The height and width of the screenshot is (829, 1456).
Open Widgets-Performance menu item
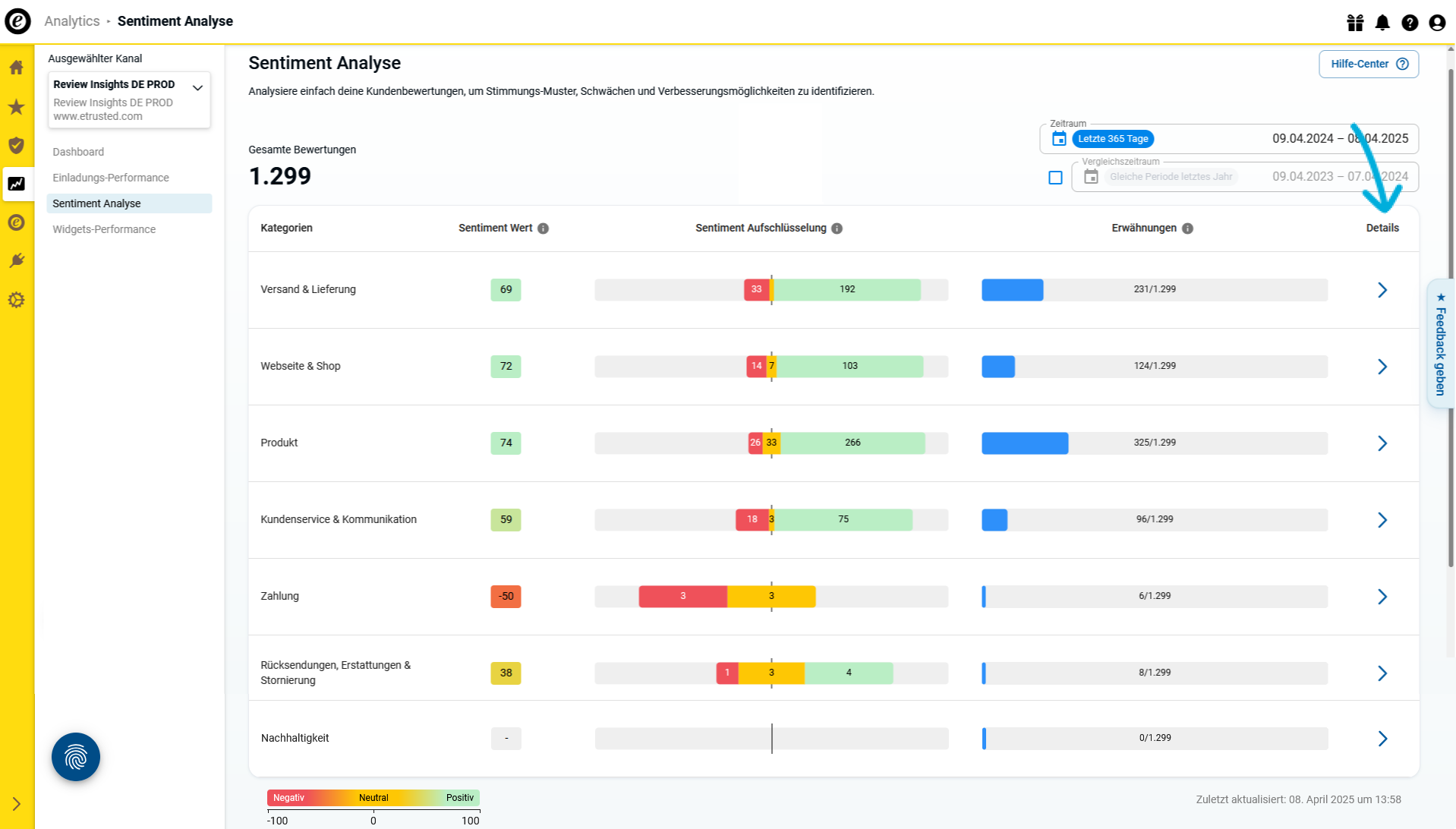coord(104,229)
